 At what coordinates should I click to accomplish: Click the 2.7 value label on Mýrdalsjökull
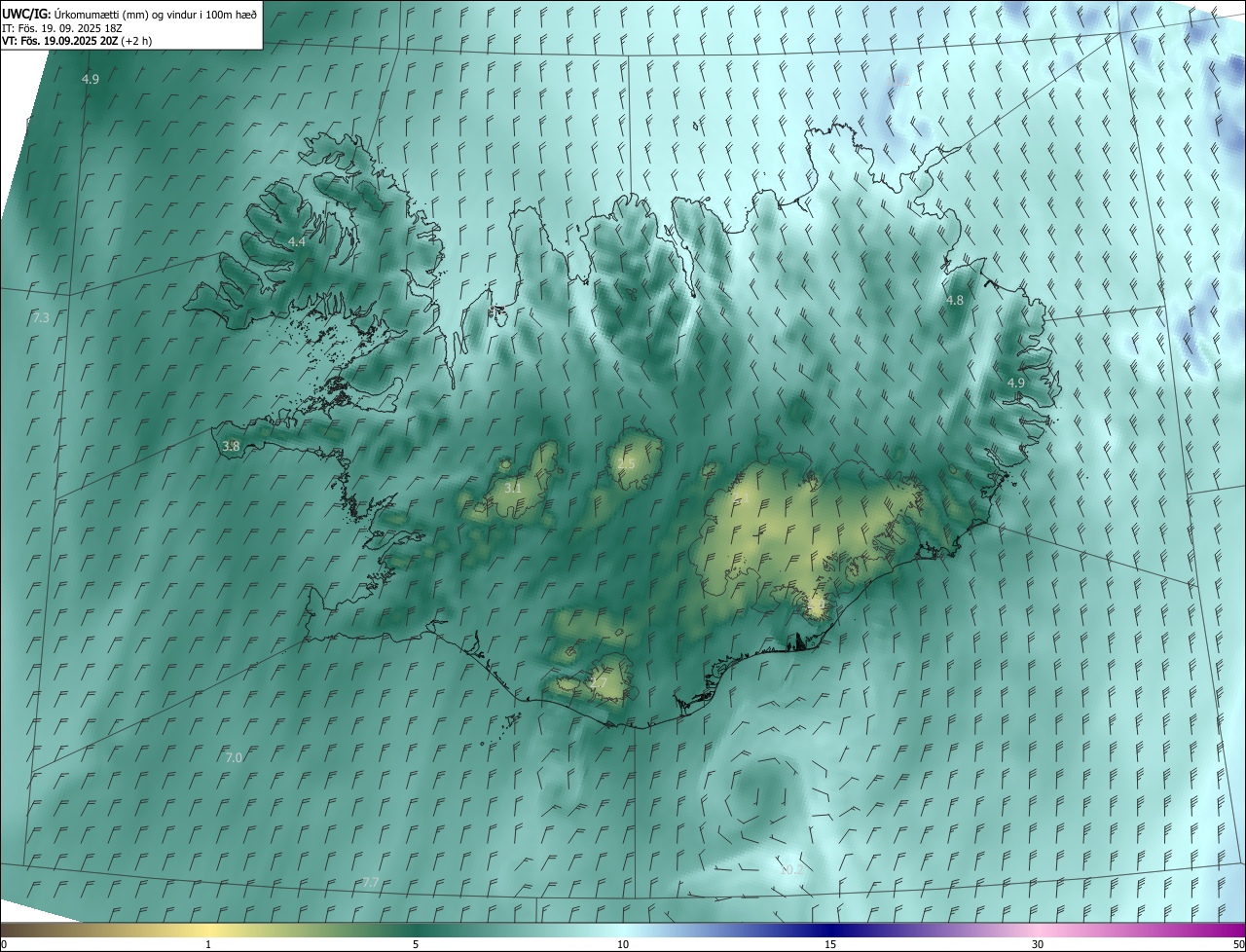click(x=599, y=683)
